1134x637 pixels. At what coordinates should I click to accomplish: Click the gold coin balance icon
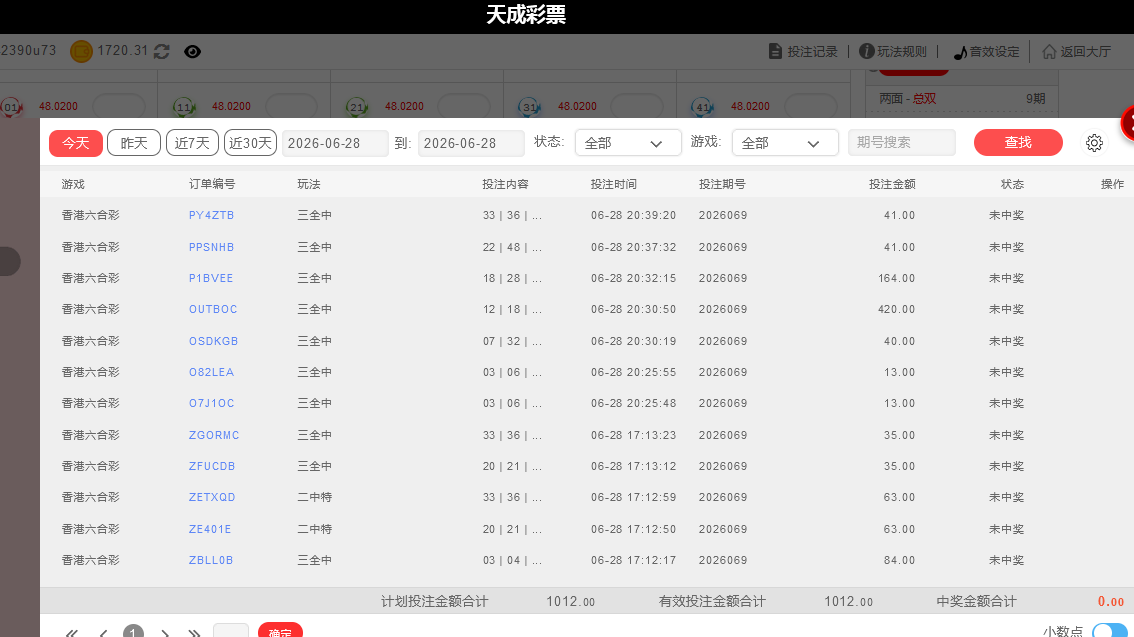(x=81, y=51)
